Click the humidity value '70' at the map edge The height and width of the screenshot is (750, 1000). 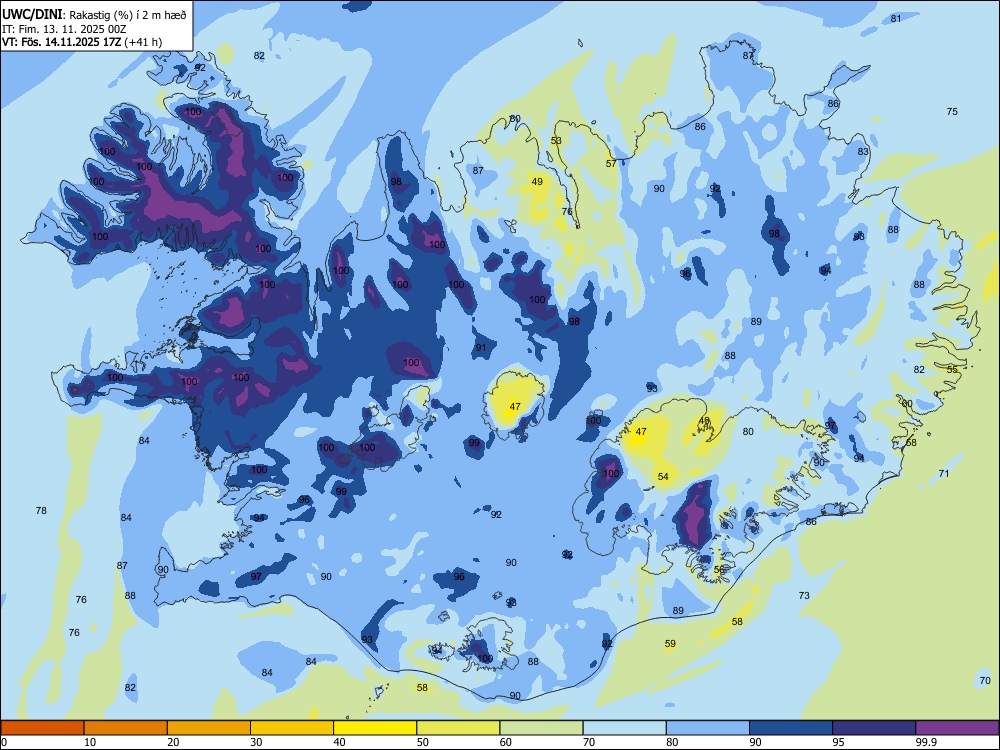coord(985,680)
